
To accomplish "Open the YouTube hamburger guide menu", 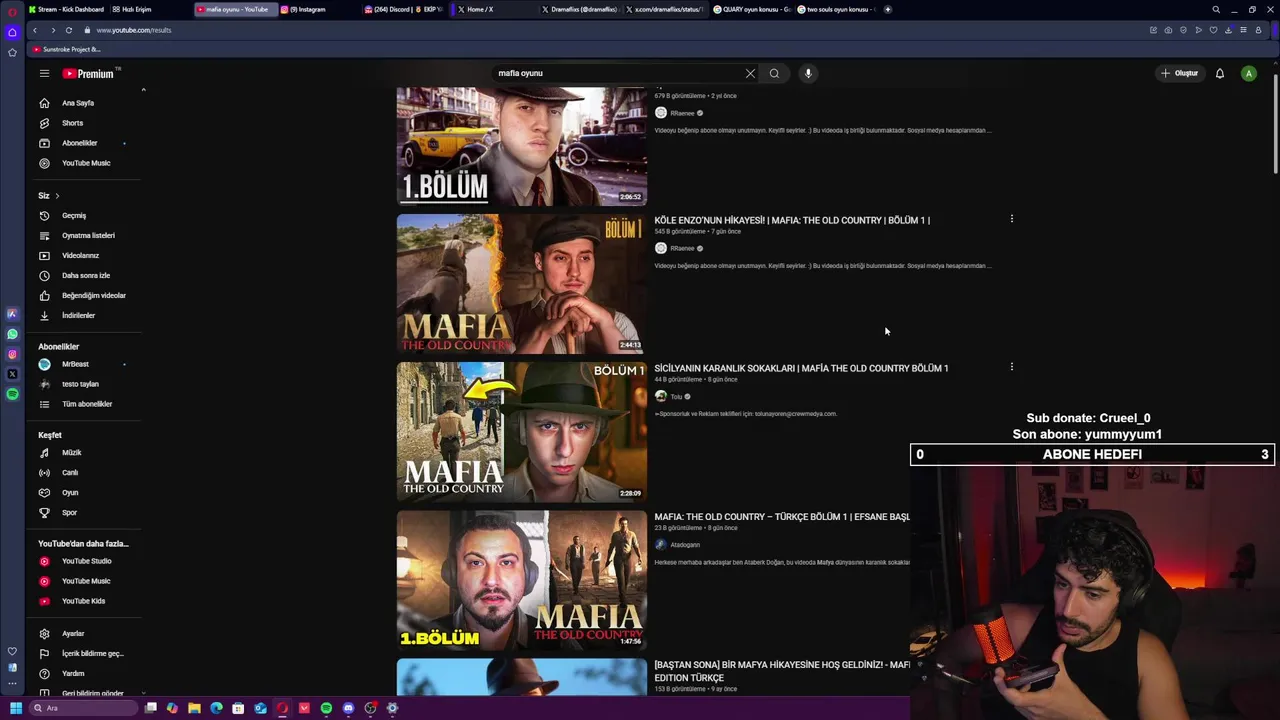I will (x=44, y=73).
